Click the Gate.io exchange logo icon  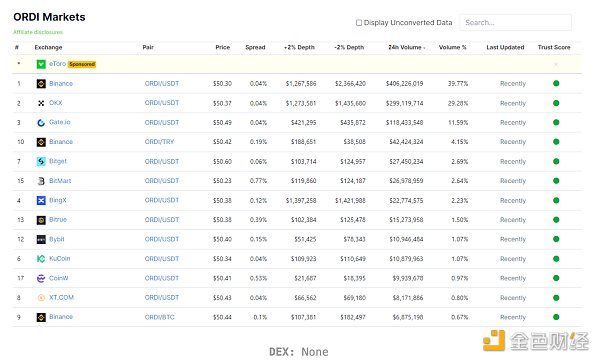pyautogui.click(x=41, y=122)
